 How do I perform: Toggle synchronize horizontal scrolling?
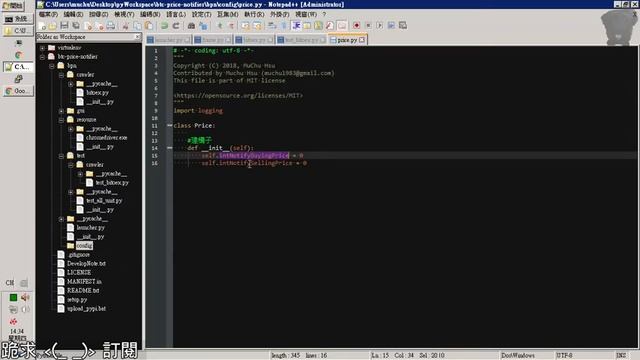click(258, 26)
